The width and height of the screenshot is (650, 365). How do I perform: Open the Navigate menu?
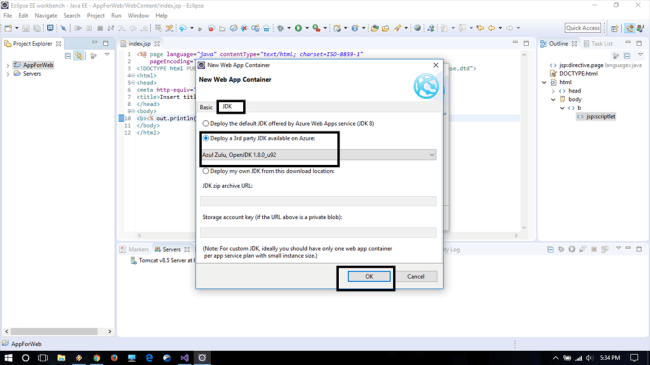click(46, 15)
